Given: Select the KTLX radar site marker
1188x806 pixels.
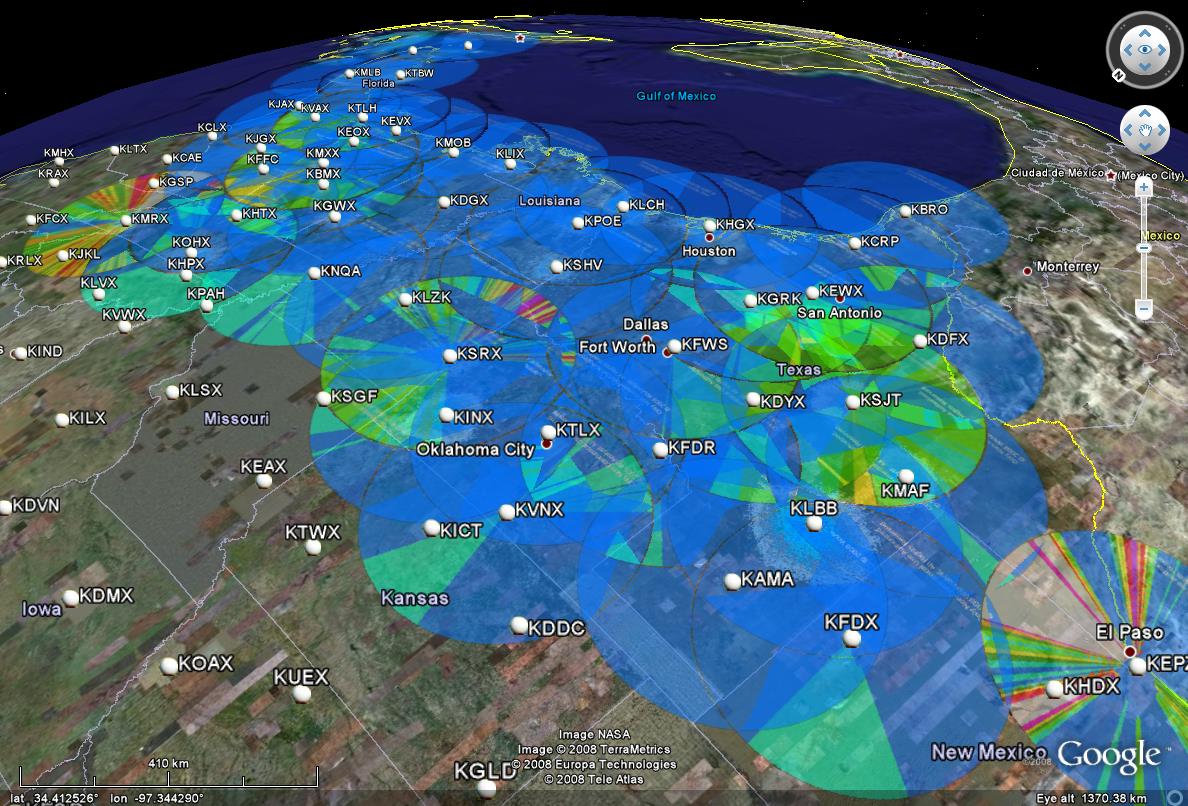Looking at the screenshot, I should pos(548,433).
